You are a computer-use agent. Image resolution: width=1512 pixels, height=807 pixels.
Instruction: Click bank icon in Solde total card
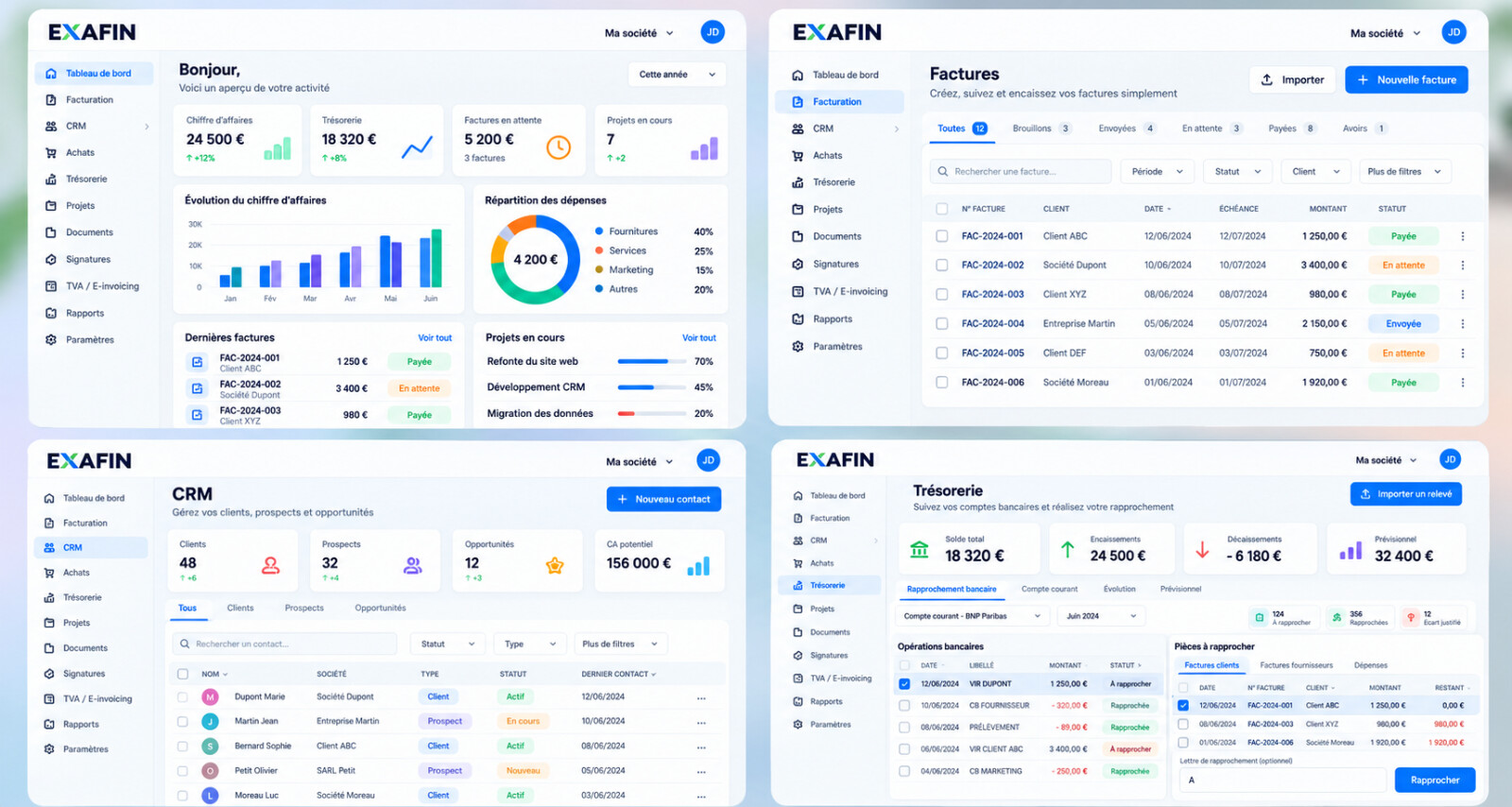[919, 549]
